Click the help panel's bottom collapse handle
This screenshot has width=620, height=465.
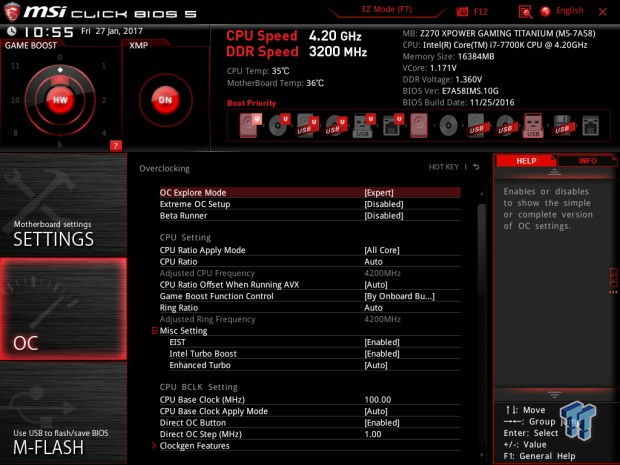[554, 395]
